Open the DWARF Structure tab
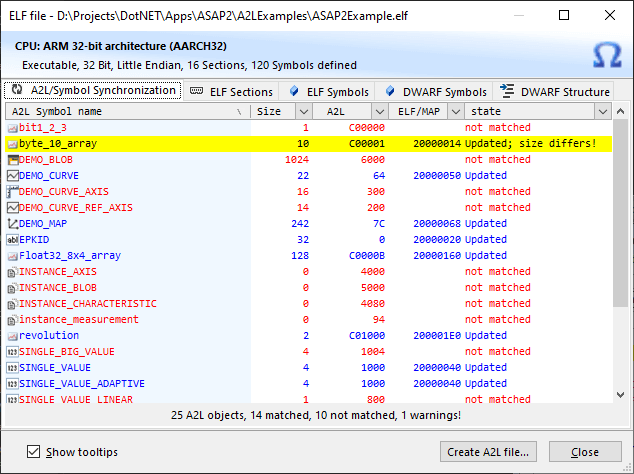The width and height of the screenshot is (634, 474). coord(556,92)
